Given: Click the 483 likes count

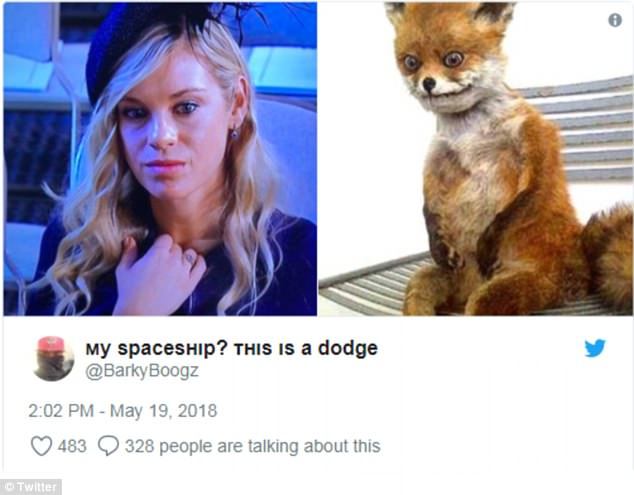Looking at the screenshot, I should 72,446.
